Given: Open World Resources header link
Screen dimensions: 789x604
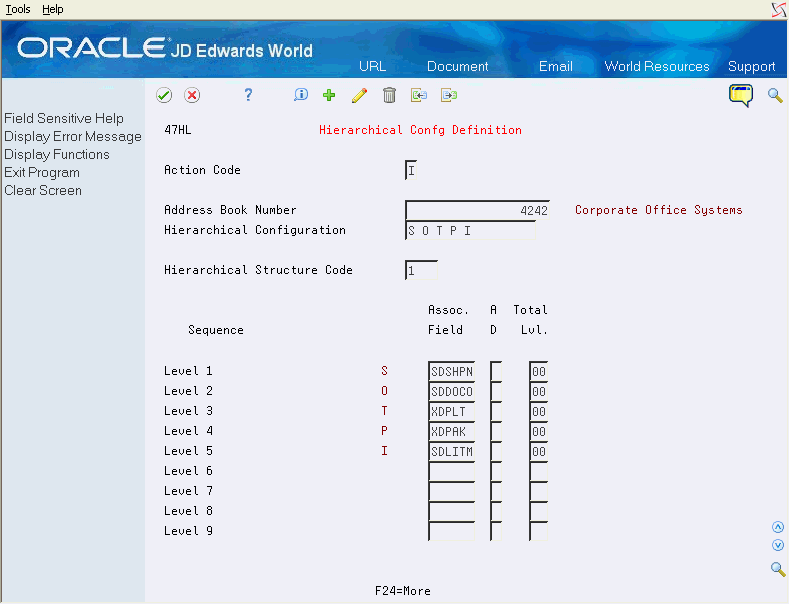Looking at the screenshot, I should tap(657, 66).
